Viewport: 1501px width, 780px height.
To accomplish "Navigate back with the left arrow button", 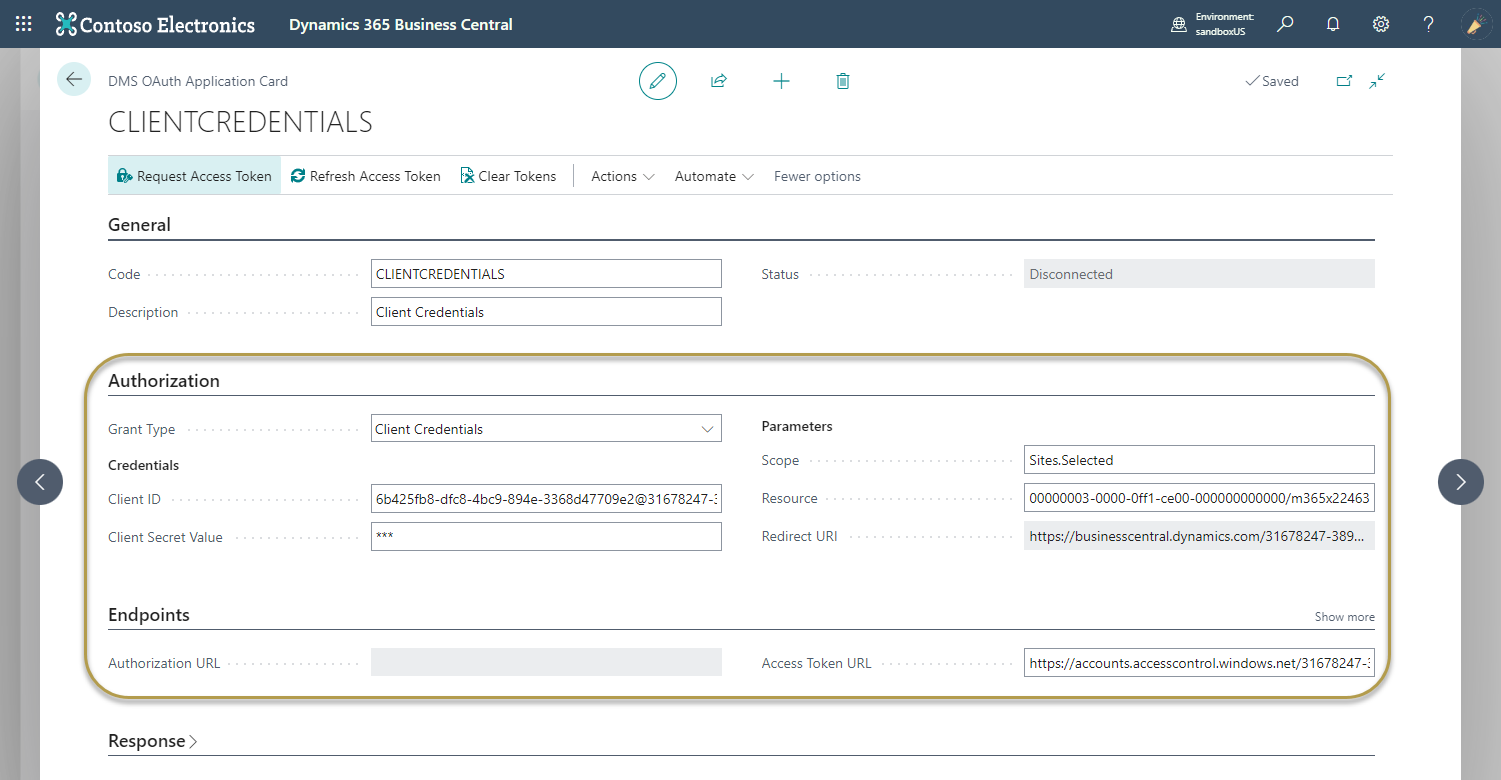I will pyautogui.click(x=73, y=79).
